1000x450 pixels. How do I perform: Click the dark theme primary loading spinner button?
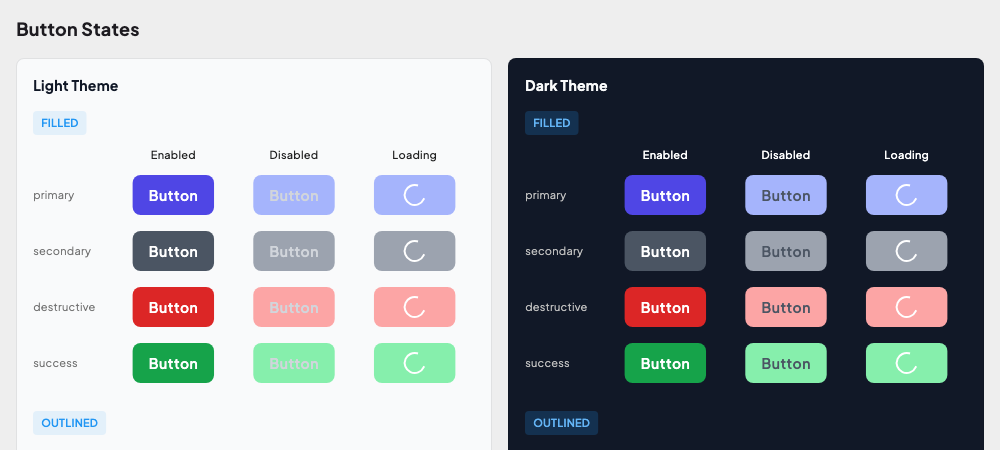(x=906, y=195)
